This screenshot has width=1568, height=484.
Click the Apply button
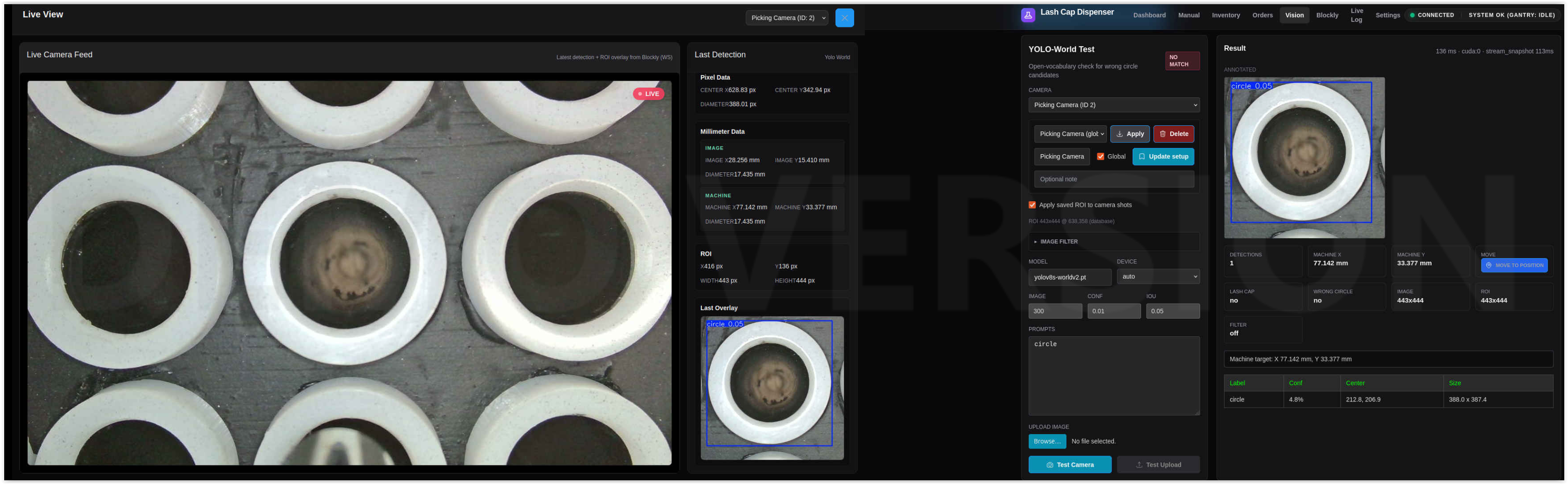[1129, 134]
